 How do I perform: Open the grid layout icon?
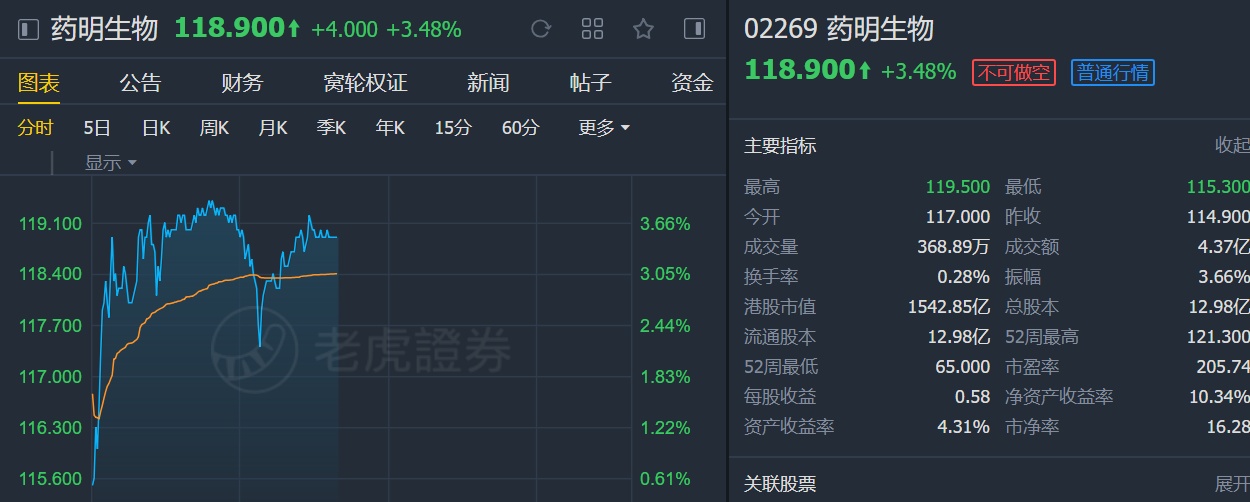pos(592,29)
